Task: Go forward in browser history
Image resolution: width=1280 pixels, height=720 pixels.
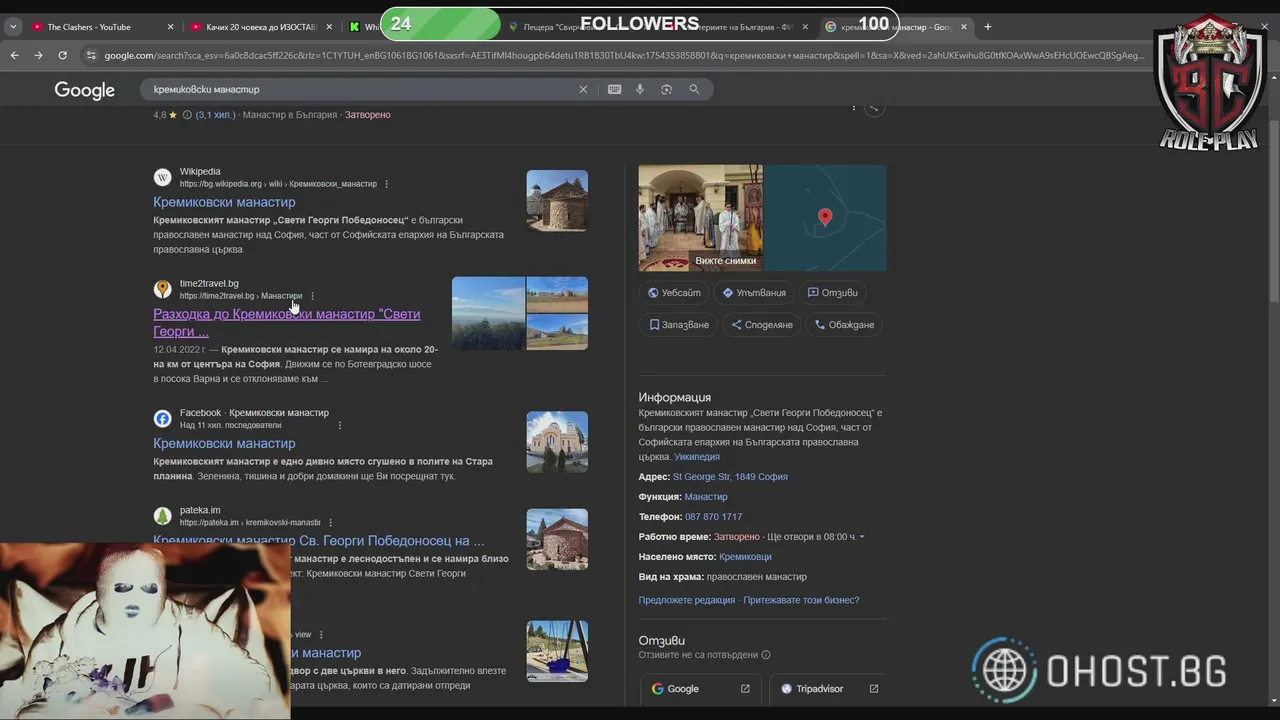Action: [38, 55]
